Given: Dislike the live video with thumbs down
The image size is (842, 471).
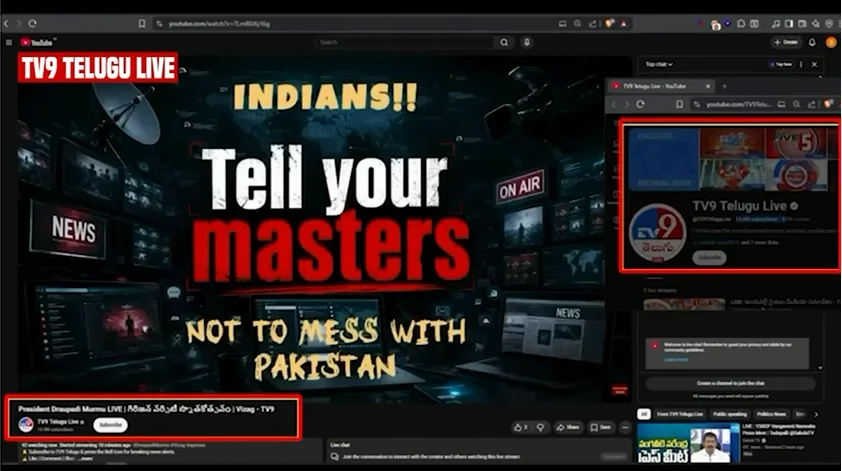Looking at the screenshot, I should (541, 427).
